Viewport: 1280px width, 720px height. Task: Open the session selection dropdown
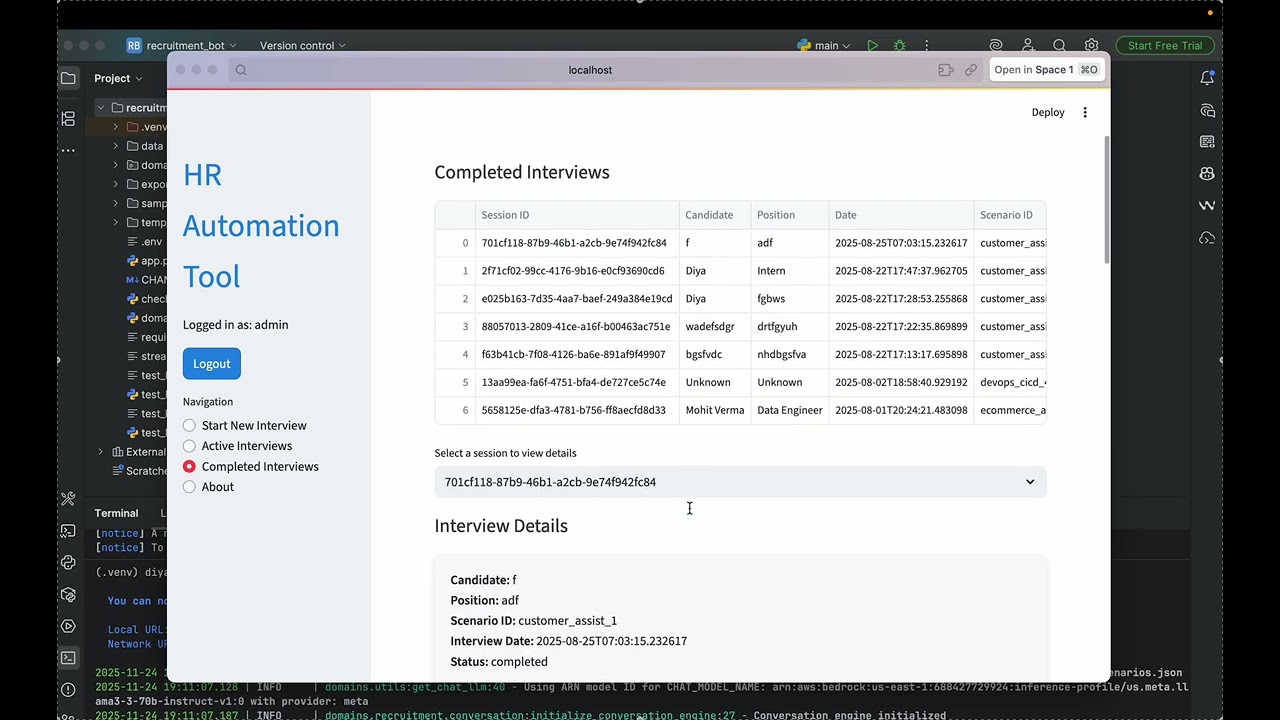[x=740, y=482]
